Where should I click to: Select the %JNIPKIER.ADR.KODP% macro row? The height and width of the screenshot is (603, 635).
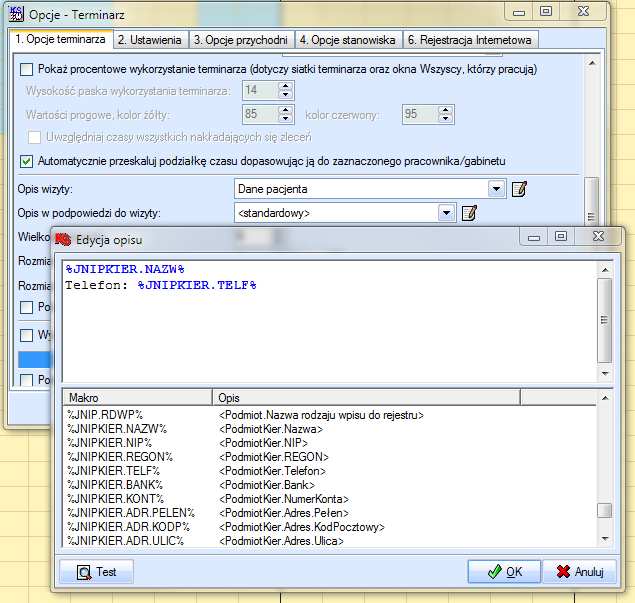[330, 527]
